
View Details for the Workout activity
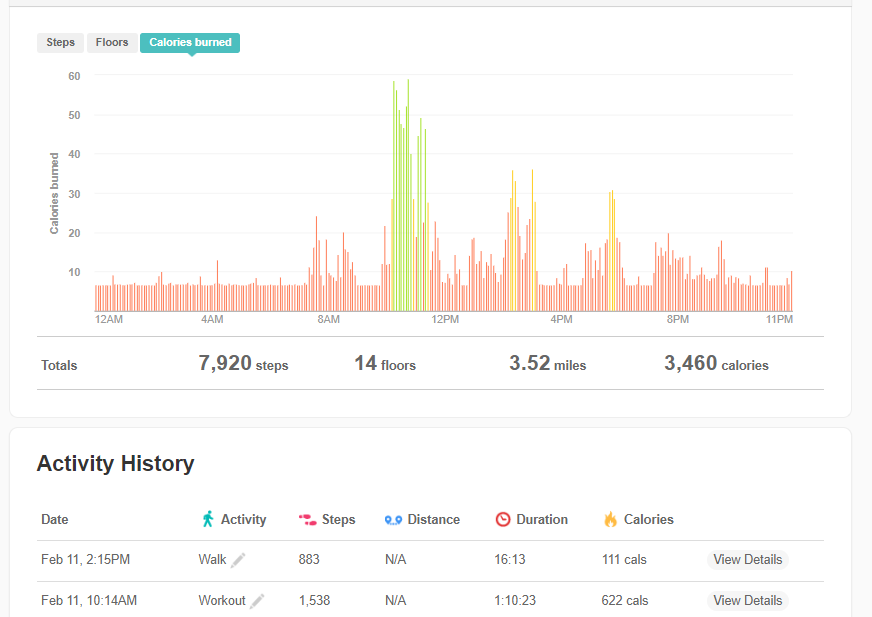pos(747,601)
